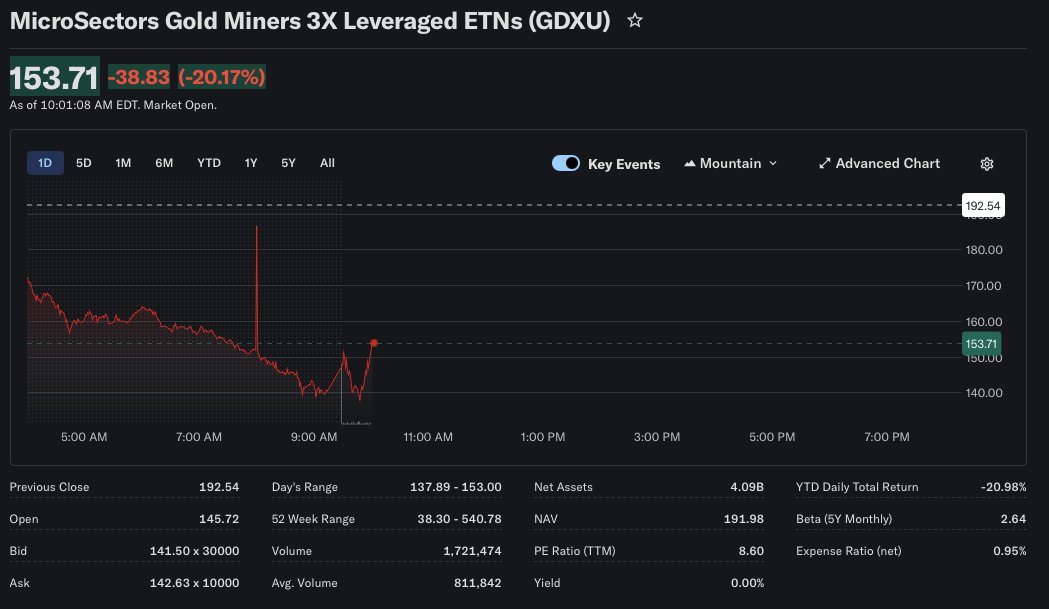Click the large 153.71 current price

pos(54,77)
